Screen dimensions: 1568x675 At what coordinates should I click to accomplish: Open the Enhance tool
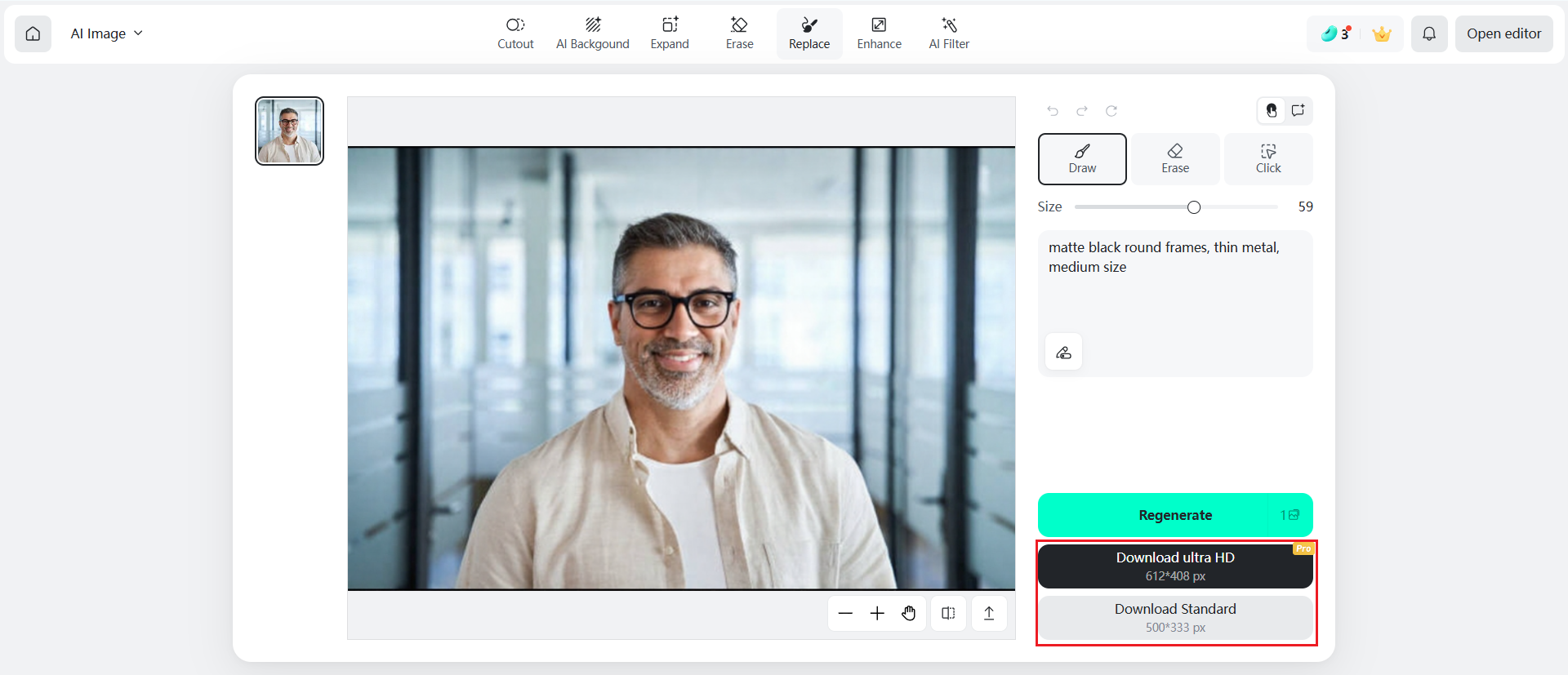coord(880,33)
